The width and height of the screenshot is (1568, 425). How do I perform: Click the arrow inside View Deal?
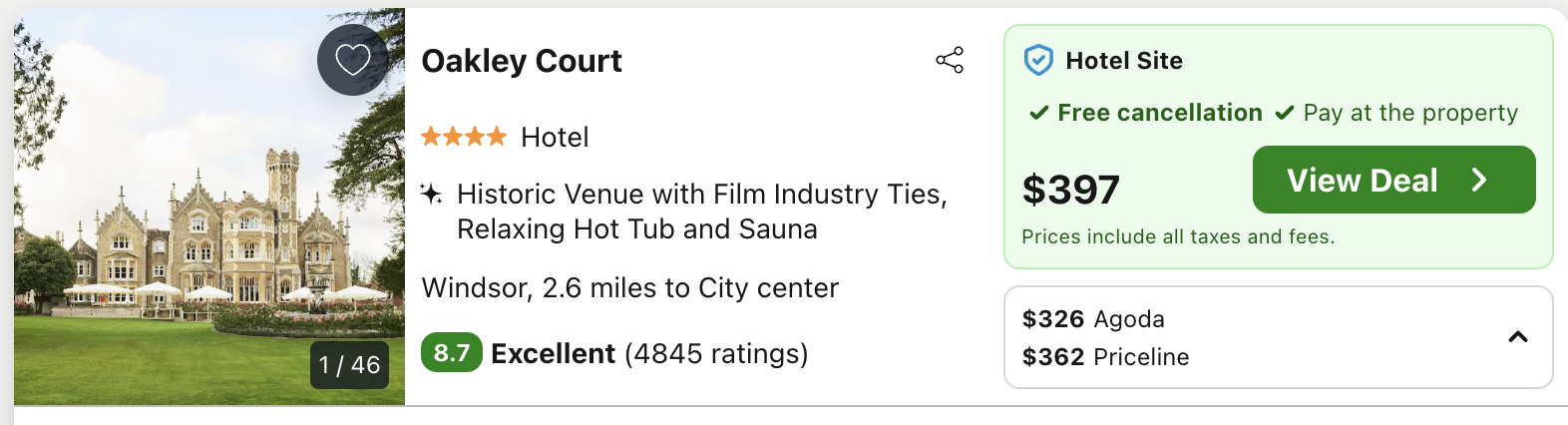[1479, 180]
